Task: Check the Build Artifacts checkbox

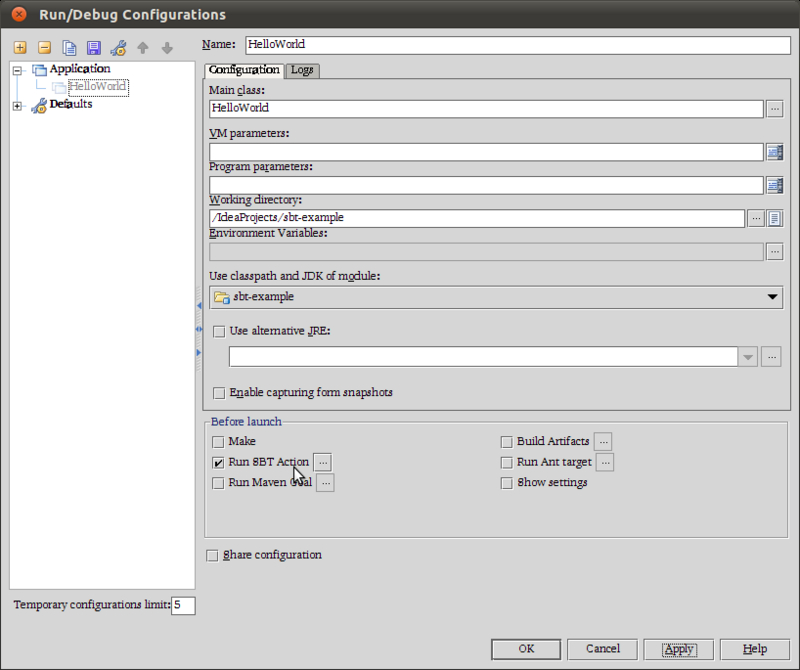Action: 506,442
